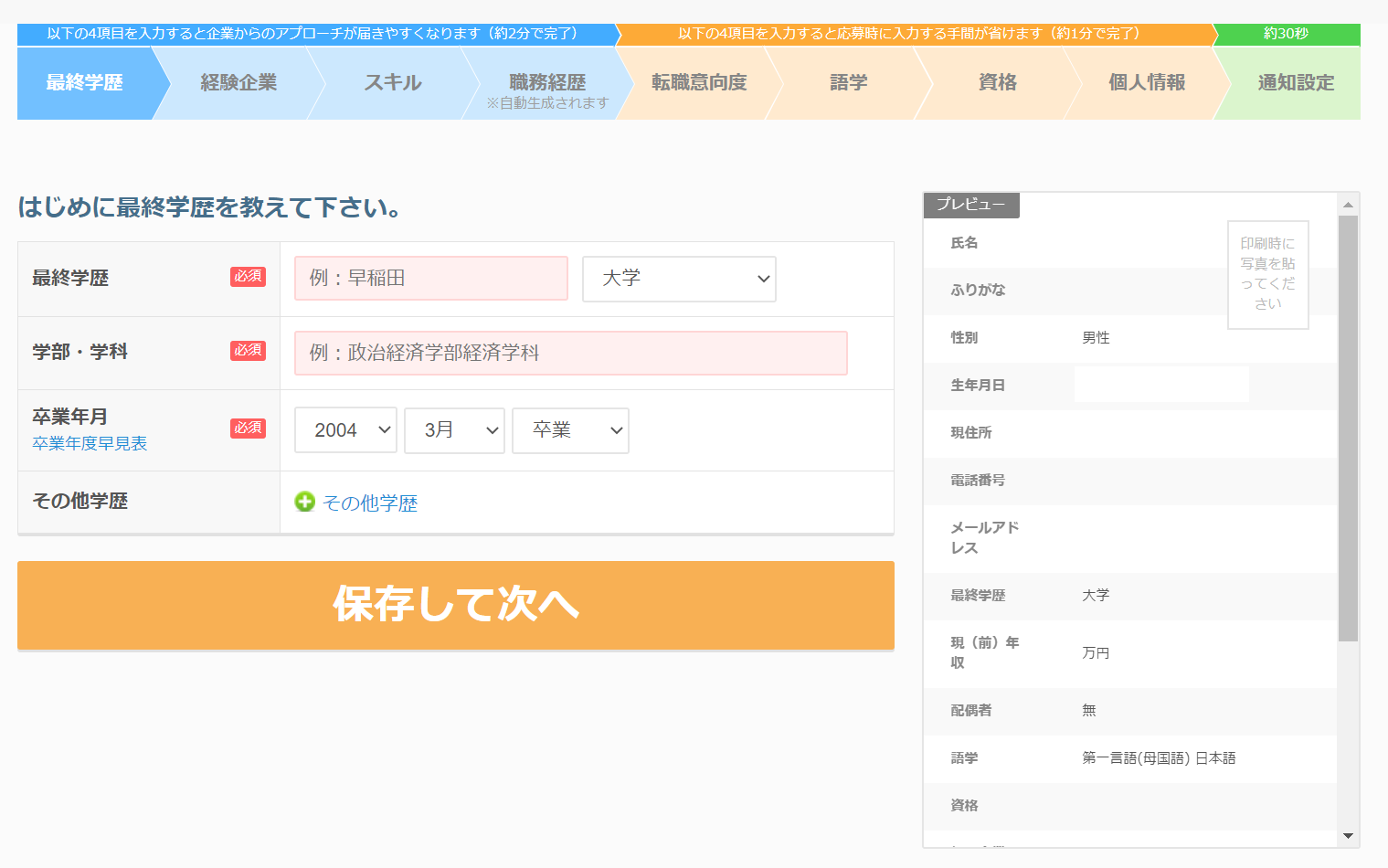1388x868 pixels.
Task: Click the 万円 salary value in preview
Action: [1096, 653]
